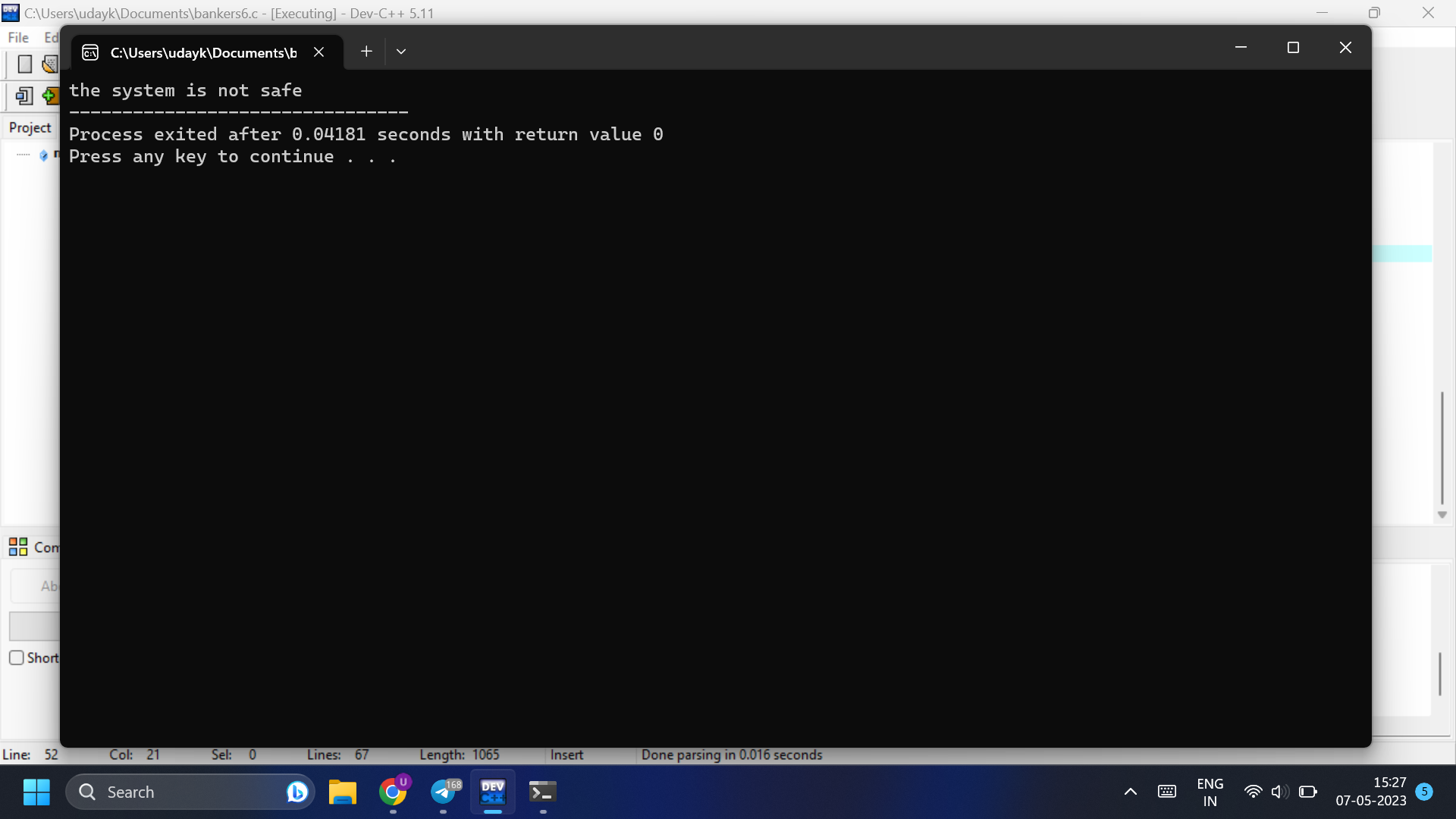Click the diamond node icon in the Project tree
Viewport: 1456px width, 819px height.
pyautogui.click(x=43, y=155)
